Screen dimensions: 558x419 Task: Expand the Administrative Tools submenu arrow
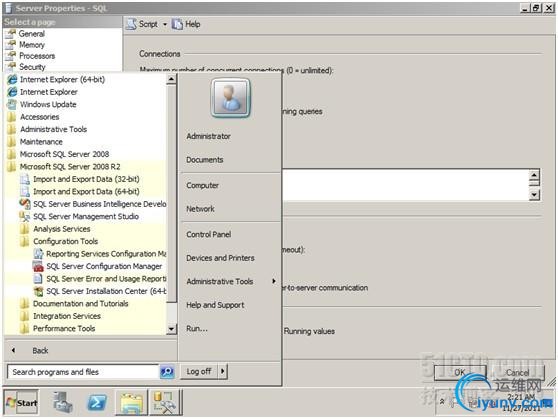[274, 281]
